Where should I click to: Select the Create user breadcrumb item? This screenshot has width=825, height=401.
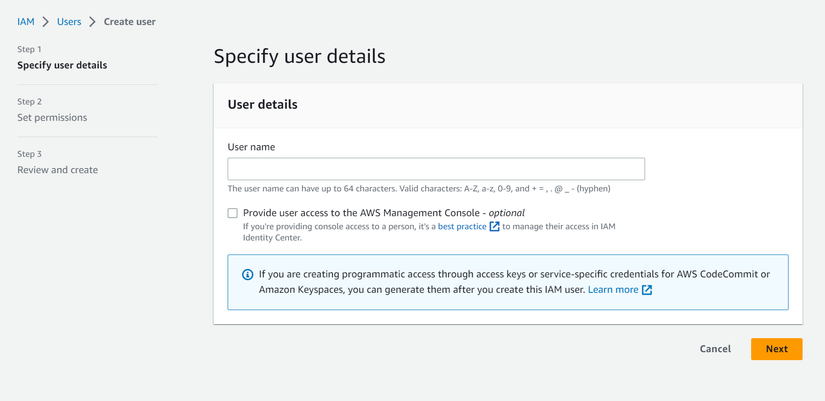point(130,21)
